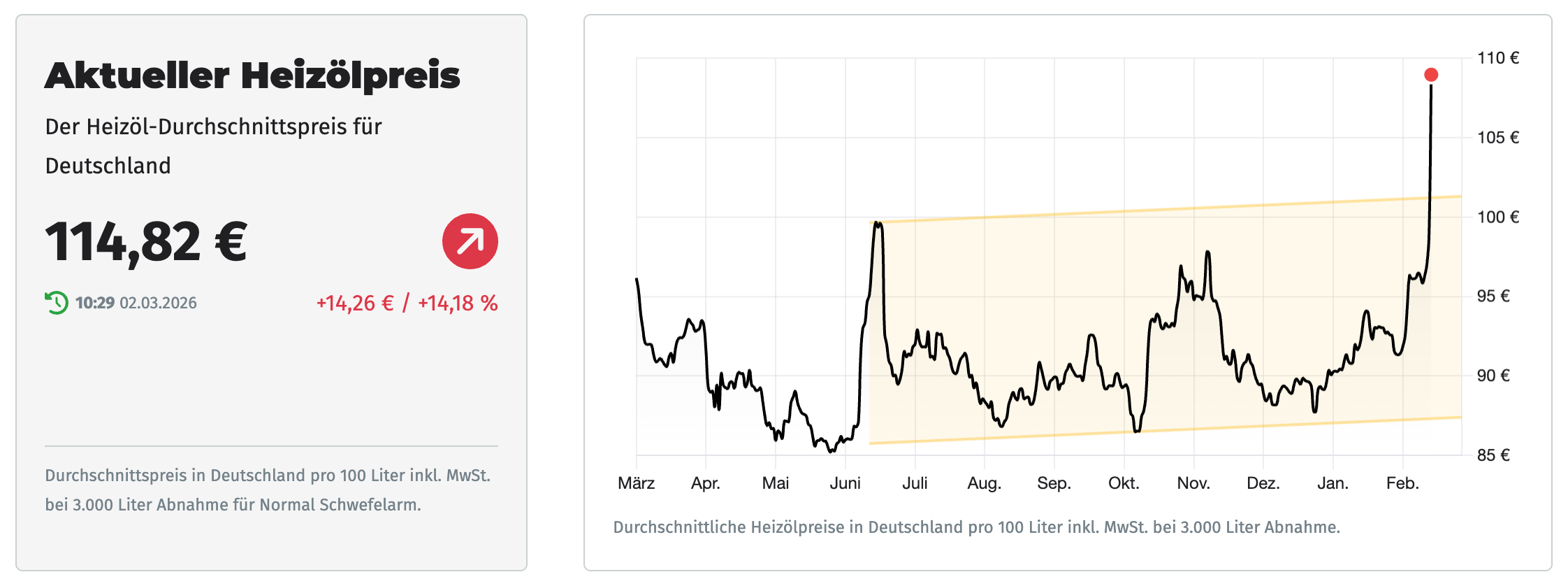The width and height of the screenshot is (1568, 586).
Task: Select the Aktueller Heizölpreis heading
Action: (x=252, y=76)
